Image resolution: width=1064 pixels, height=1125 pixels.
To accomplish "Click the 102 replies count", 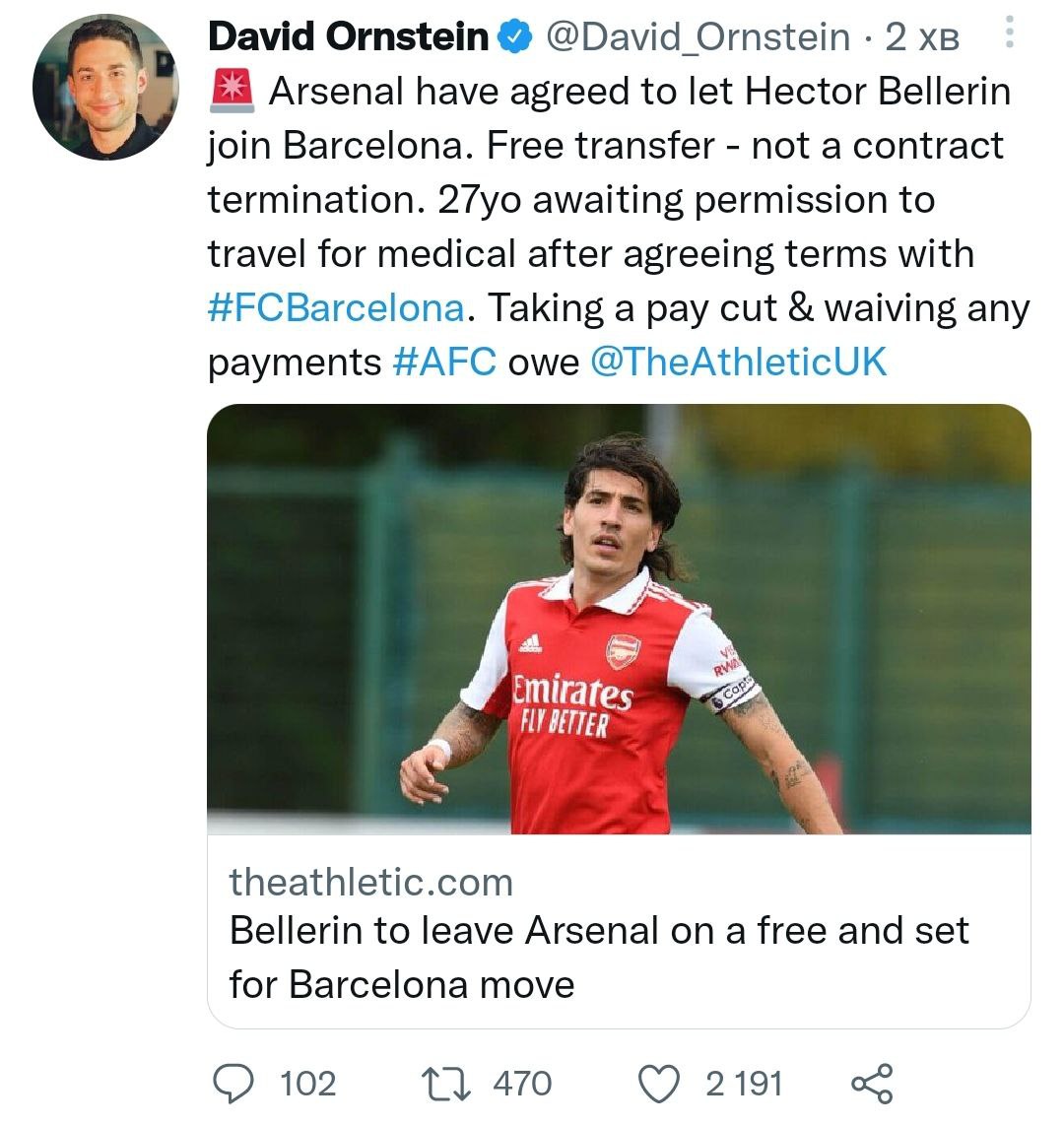I will click(x=308, y=1084).
